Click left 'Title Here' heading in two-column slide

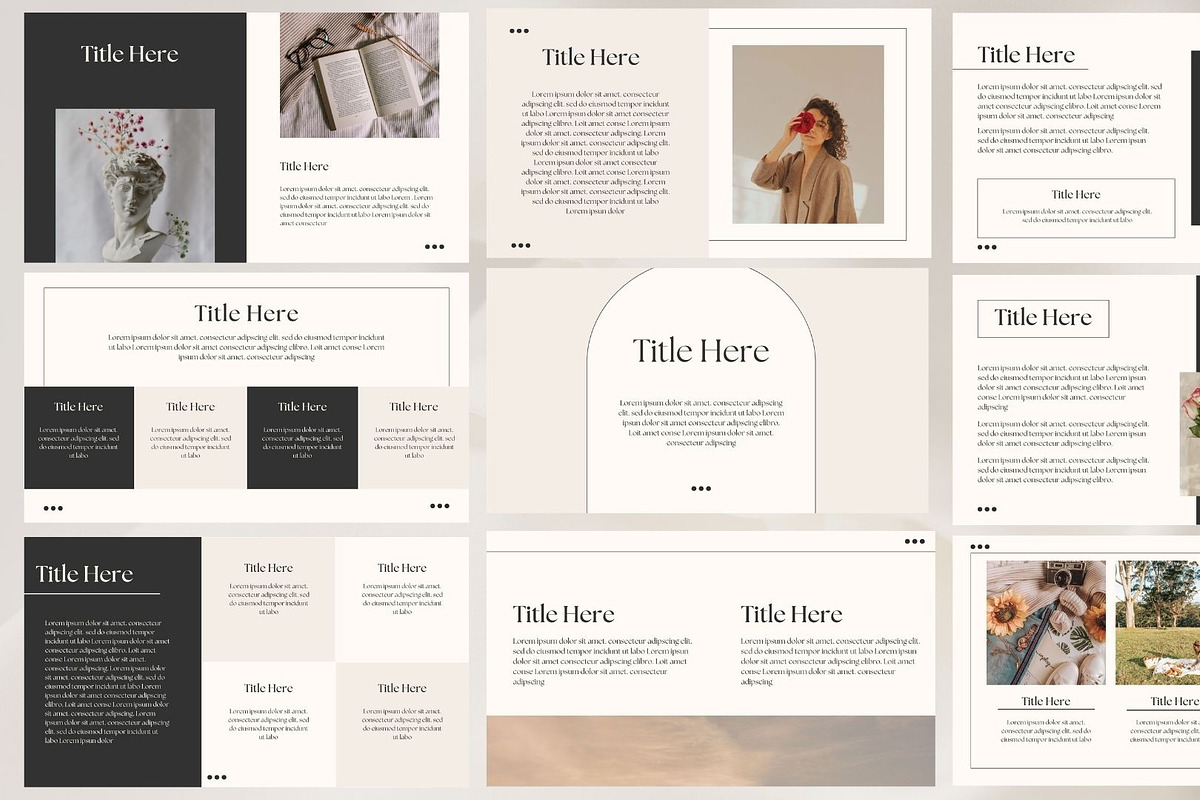tap(564, 614)
